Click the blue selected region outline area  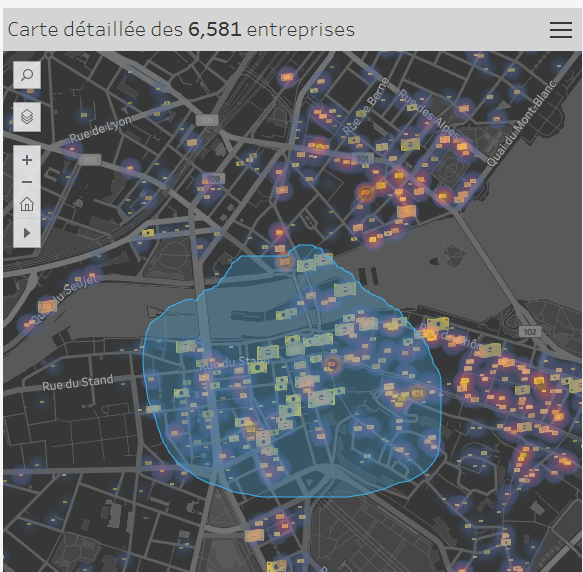[x=292, y=371]
